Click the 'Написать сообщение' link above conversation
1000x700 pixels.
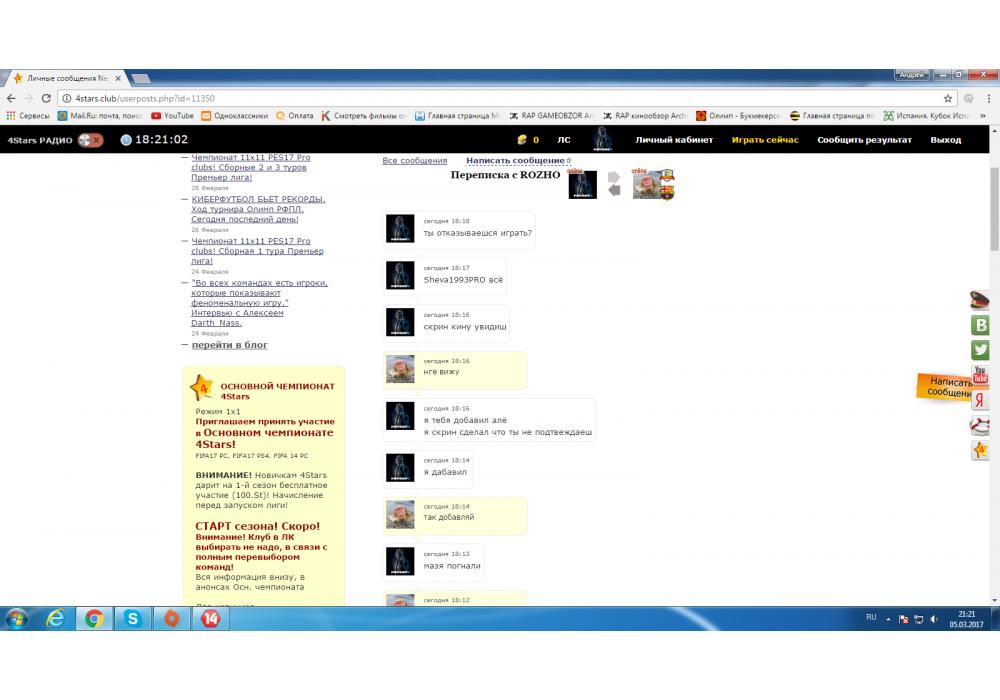click(x=515, y=160)
